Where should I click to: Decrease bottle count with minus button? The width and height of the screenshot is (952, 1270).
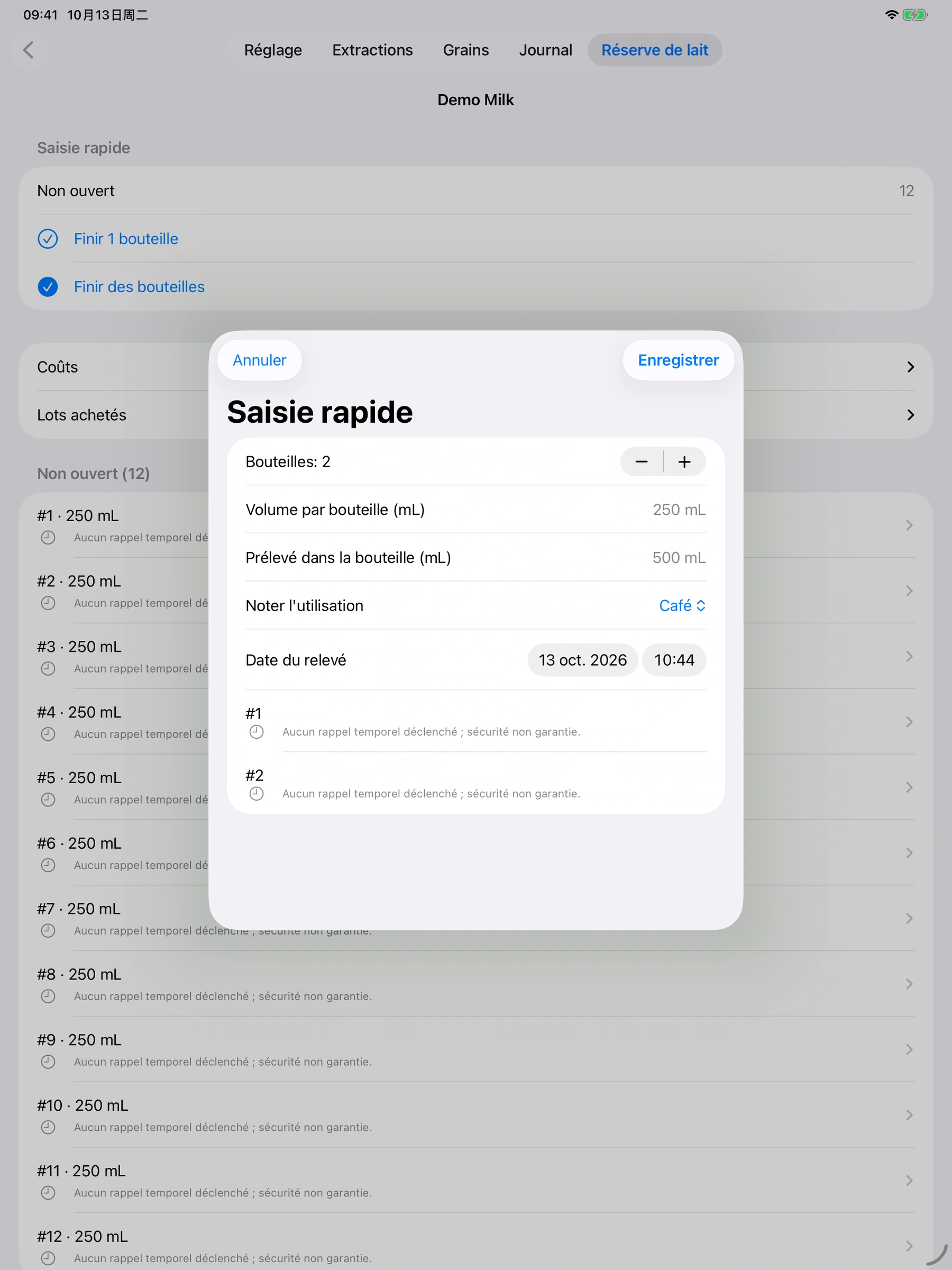click(642, 461)
